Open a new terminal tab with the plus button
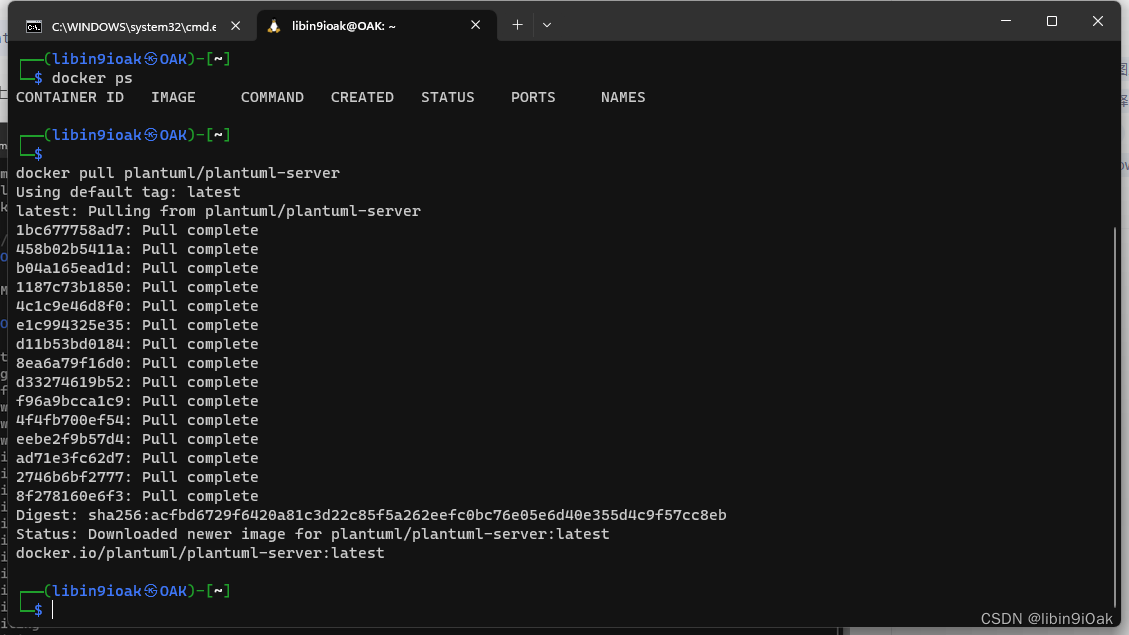 517,25
